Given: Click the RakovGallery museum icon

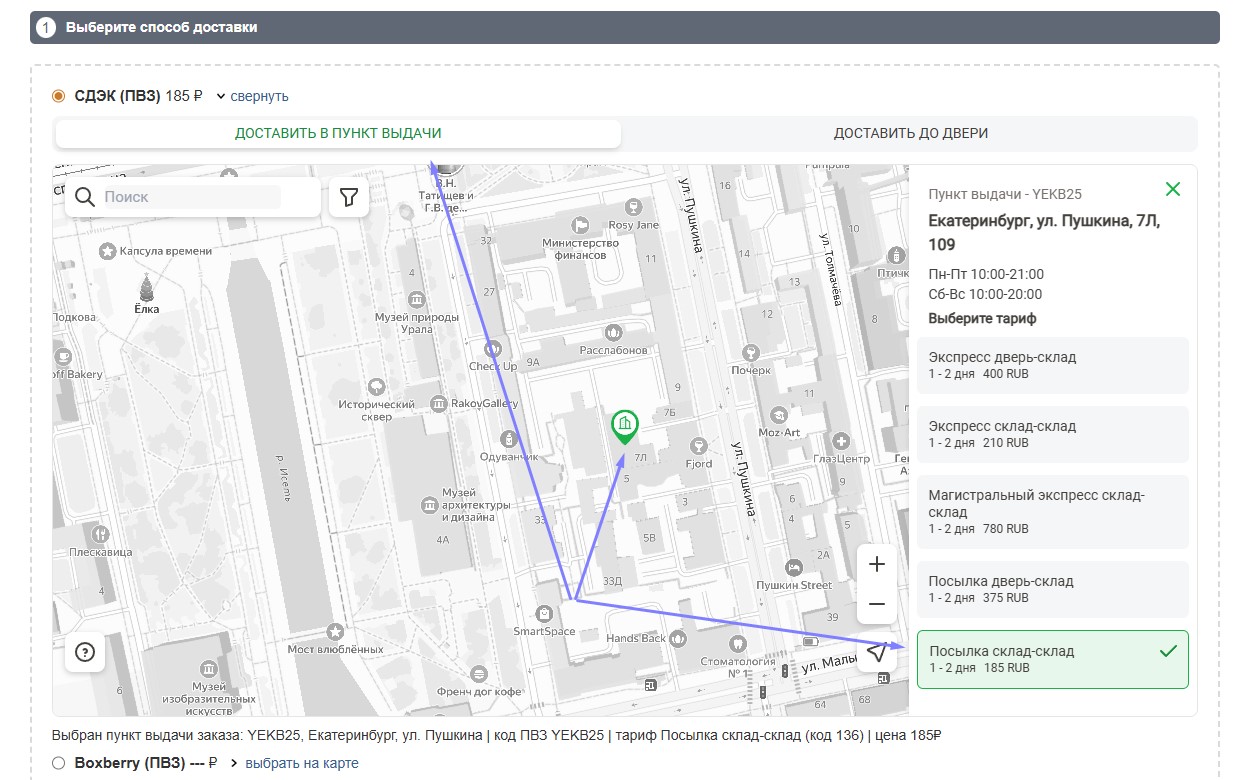Looking at the screenshot, I should (x=438, y=403).
